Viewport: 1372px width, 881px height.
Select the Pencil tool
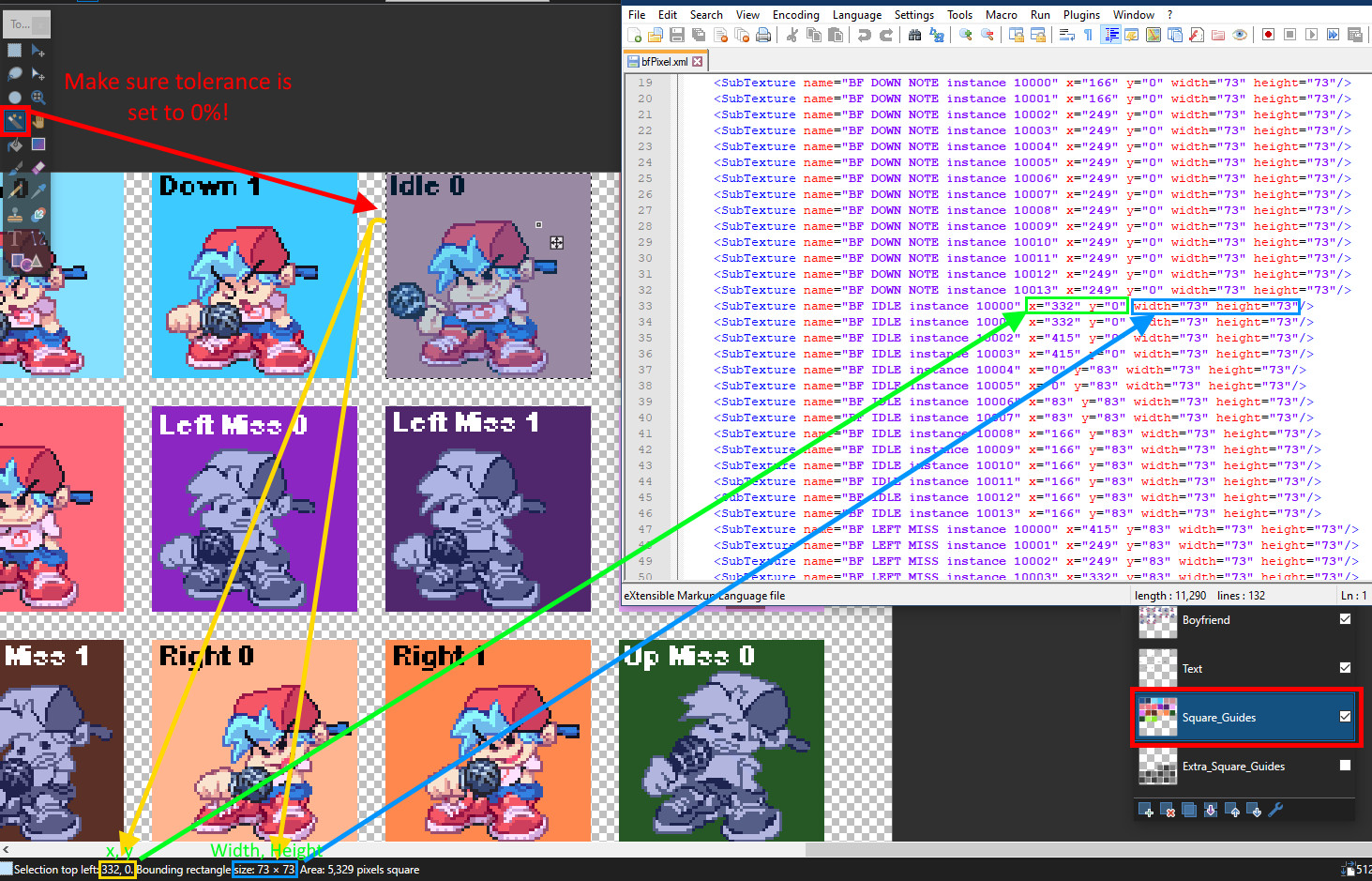[14, 191]
